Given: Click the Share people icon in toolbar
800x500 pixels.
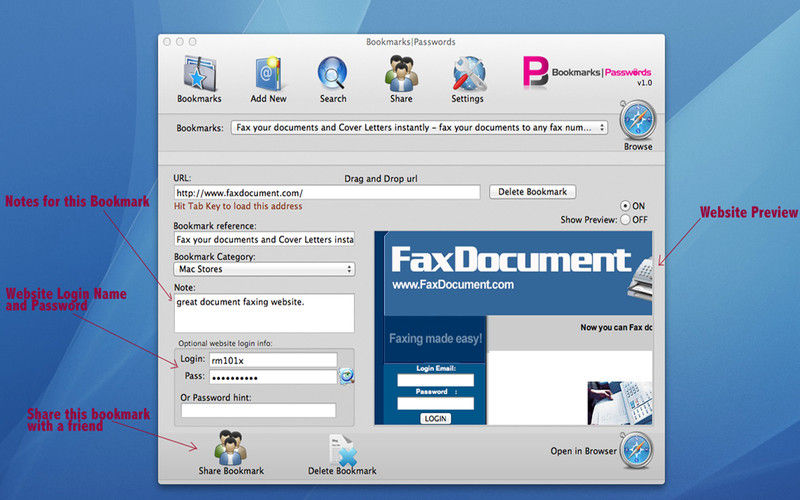Looking at the screenshot, I should (402, 73).
